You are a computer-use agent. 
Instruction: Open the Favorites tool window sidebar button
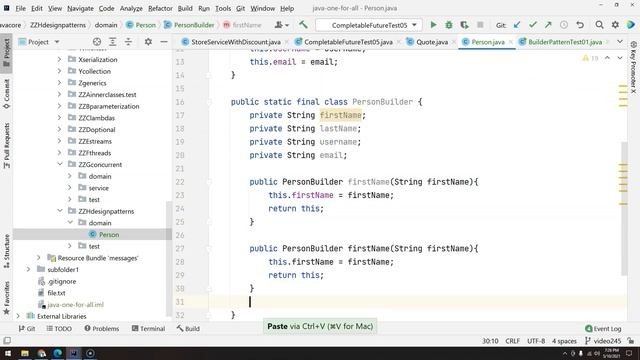7,298
